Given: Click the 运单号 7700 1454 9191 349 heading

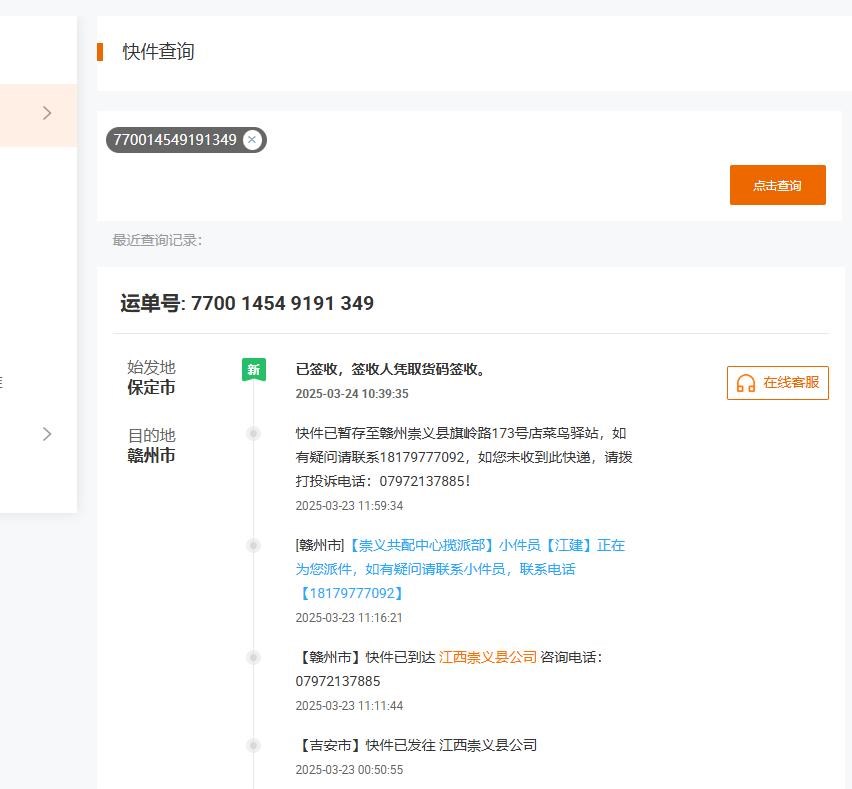Looking at the screenshot, I should 247,303.
